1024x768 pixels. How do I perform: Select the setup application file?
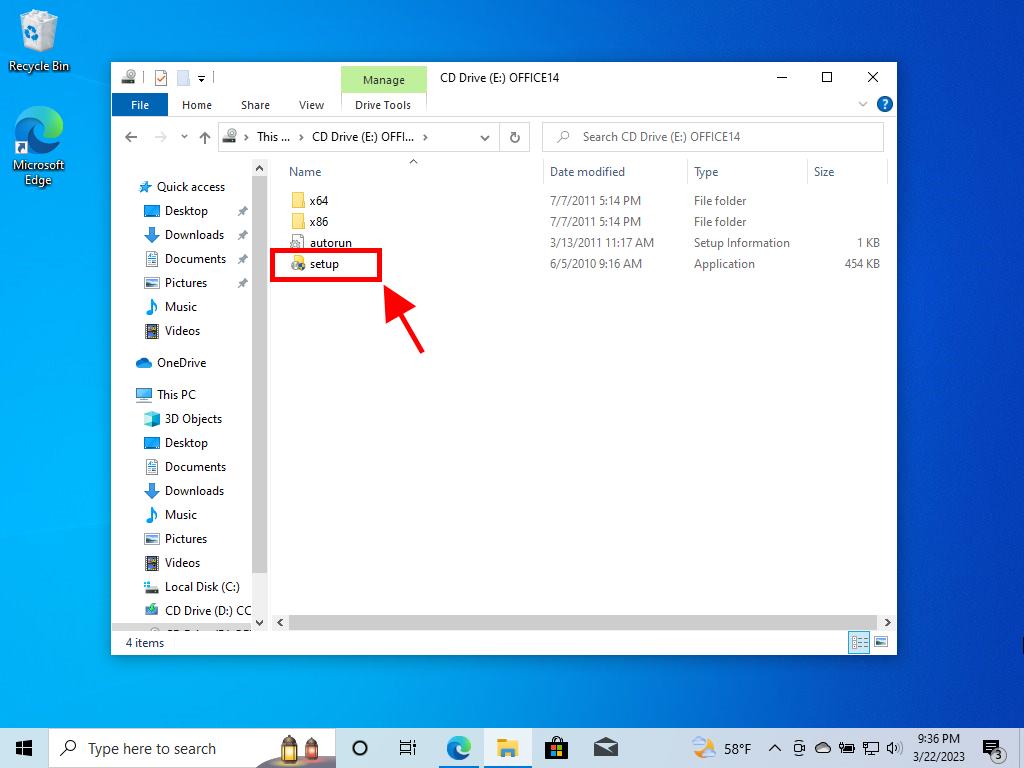coord(324,264)
